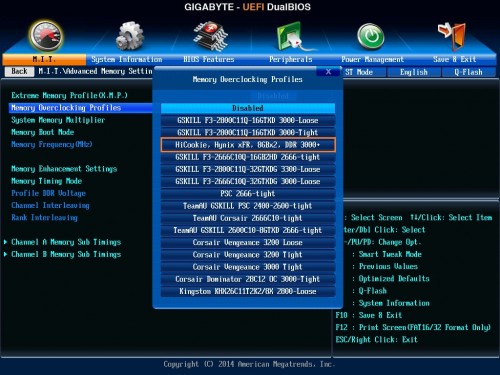Select Corsair Vengeance 3000 Tight profile
Image resolution: width=500 pixels, height=375 pixels.
(x=248, y=267)
